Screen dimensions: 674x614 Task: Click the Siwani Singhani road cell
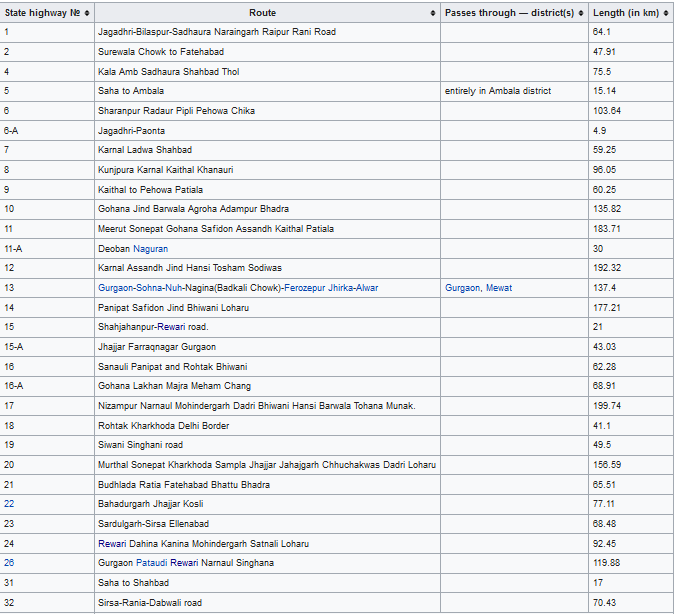pos(140,445)
